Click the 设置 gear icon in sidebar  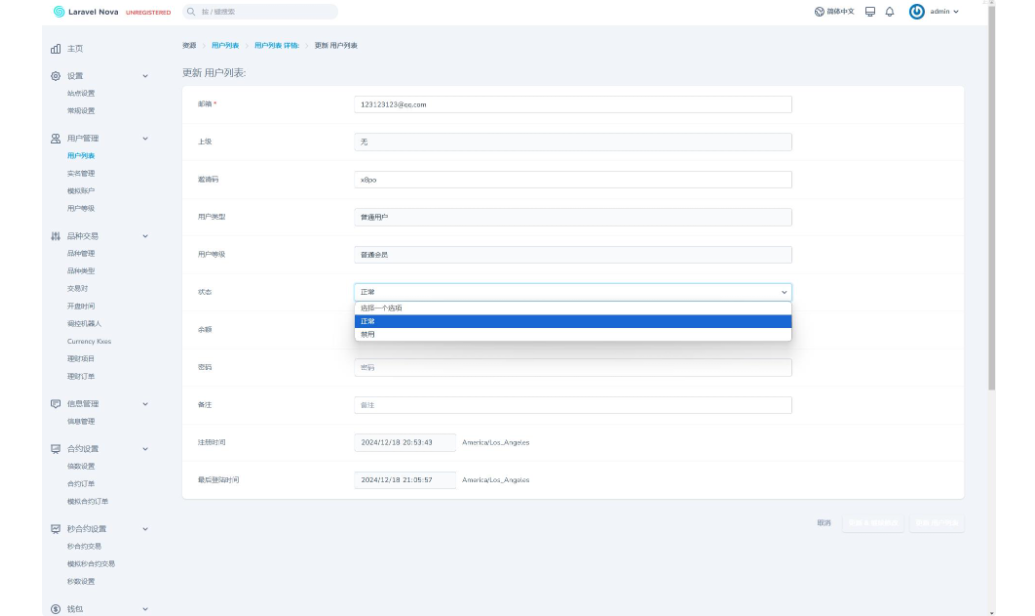coord(56,76)
